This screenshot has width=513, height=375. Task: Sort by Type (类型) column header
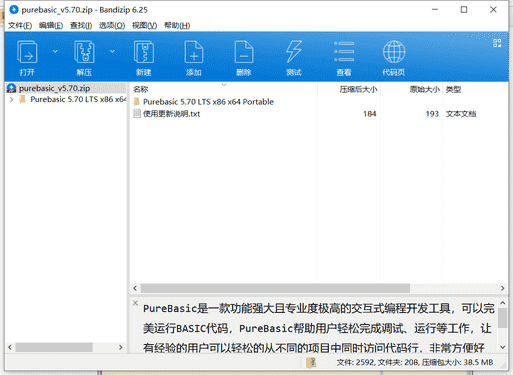click(x=453, y=89)
